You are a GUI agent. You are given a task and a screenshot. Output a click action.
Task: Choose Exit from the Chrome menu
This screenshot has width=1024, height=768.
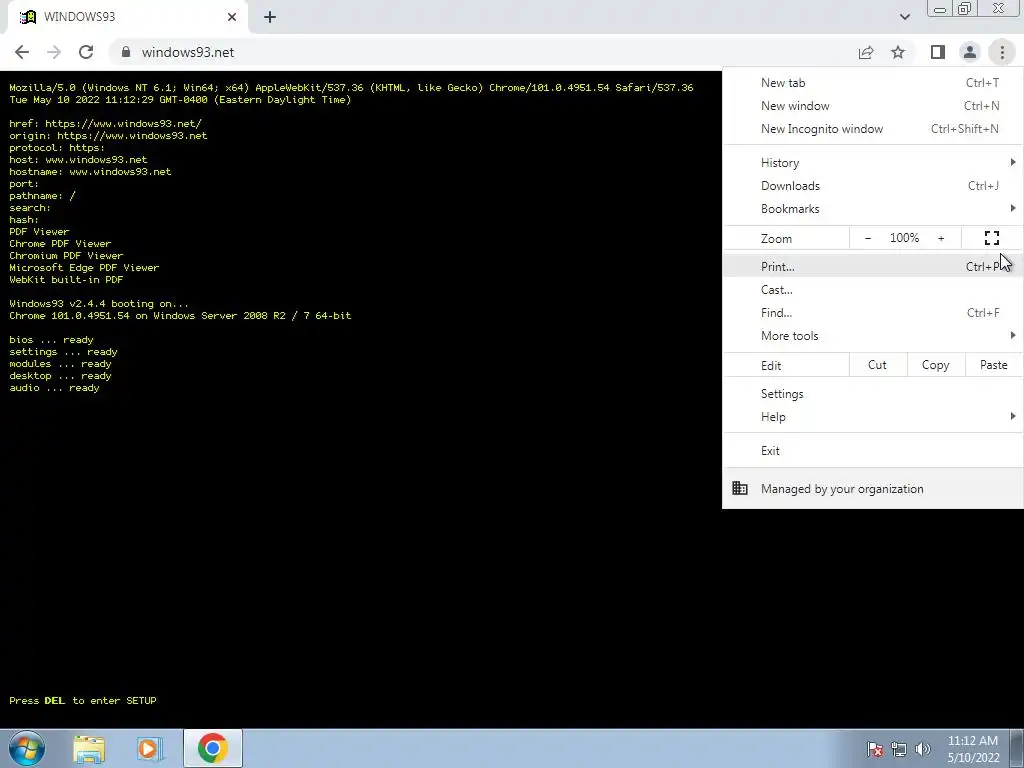pyautogui.click(x=872, y=451)
